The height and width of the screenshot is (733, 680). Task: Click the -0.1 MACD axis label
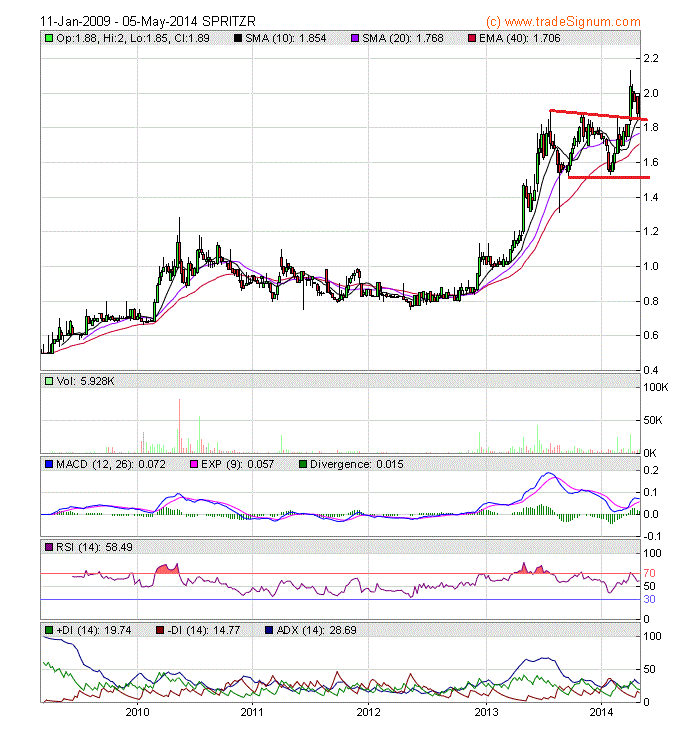pyautogui.click(x=652, y=536)
